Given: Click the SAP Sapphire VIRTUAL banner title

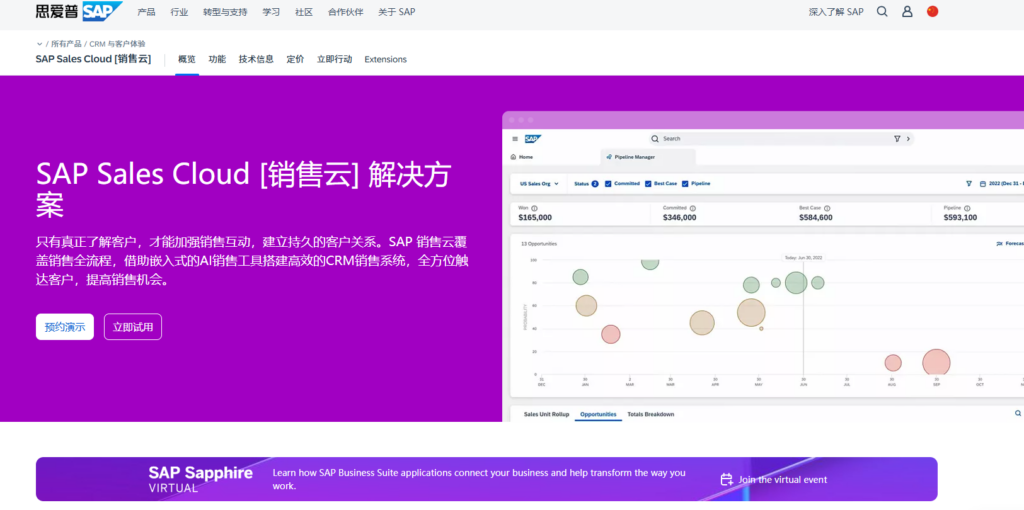Looking at the screenshot, I should (200, 479).
